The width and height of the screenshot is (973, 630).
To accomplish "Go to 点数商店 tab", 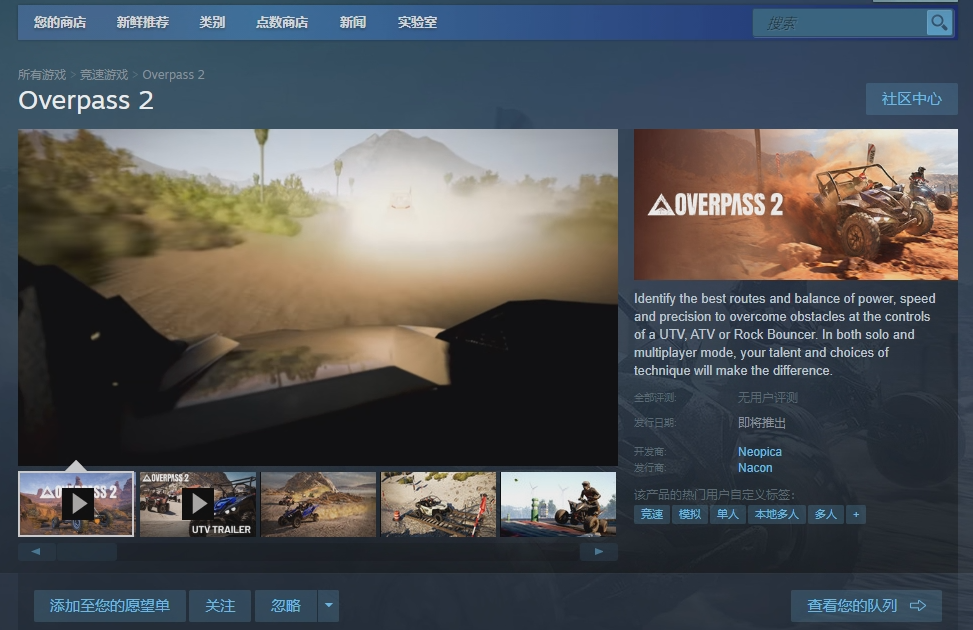I will [282, 23].
